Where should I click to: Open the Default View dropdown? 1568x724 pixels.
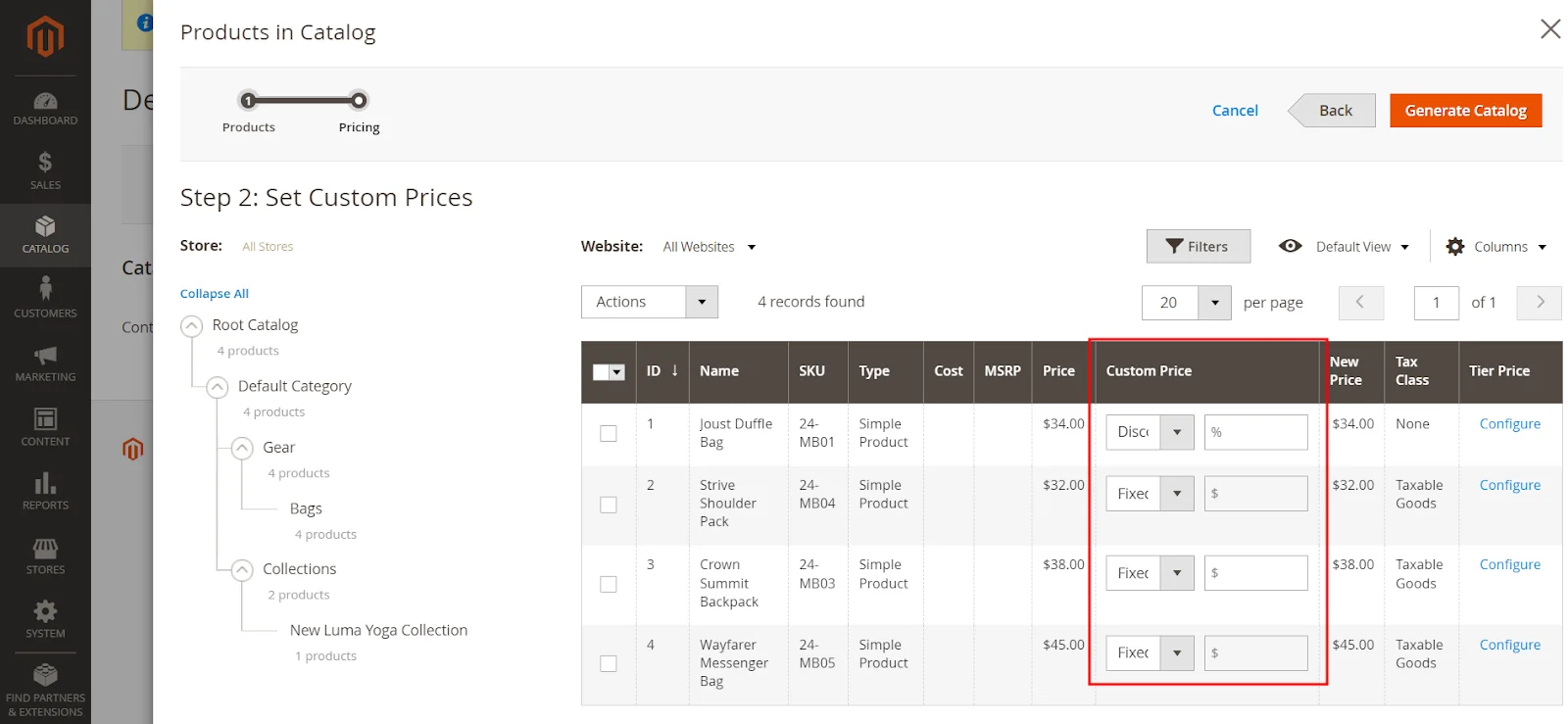pyautogui.click(x=1362, y=247)
